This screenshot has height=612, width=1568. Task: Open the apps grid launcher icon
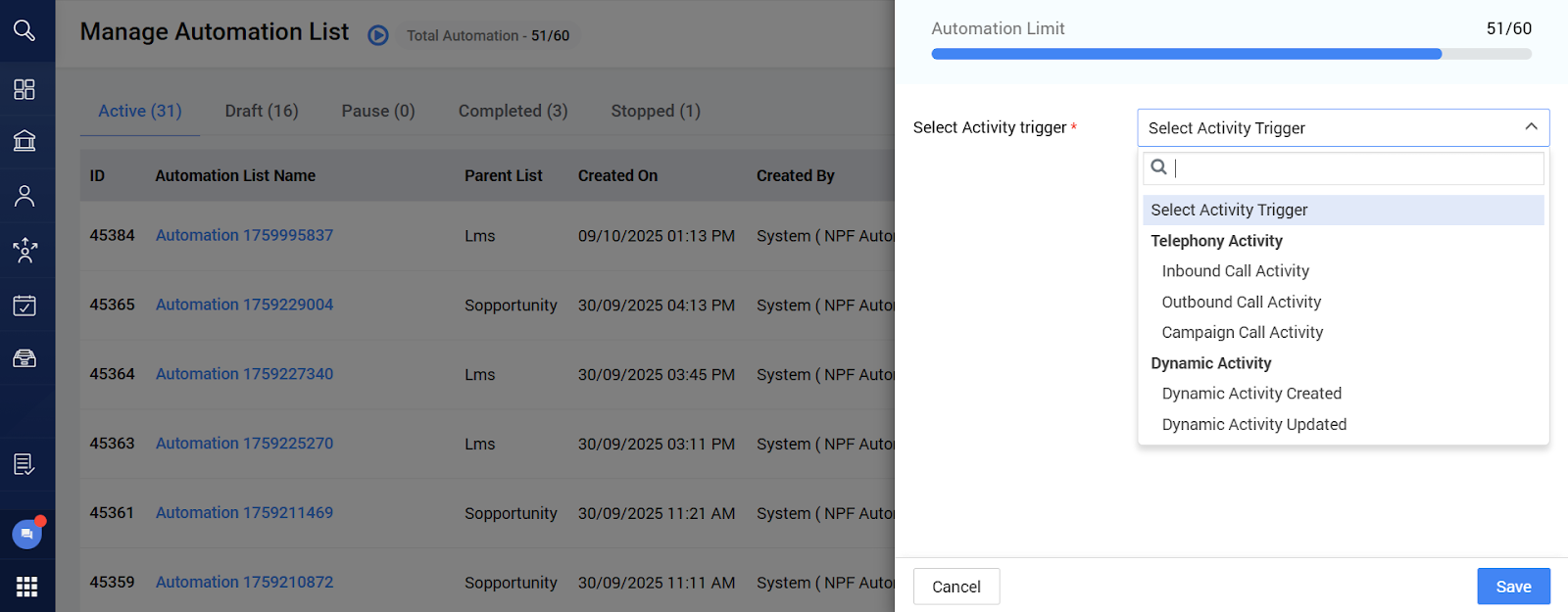(x=26, y=586)
